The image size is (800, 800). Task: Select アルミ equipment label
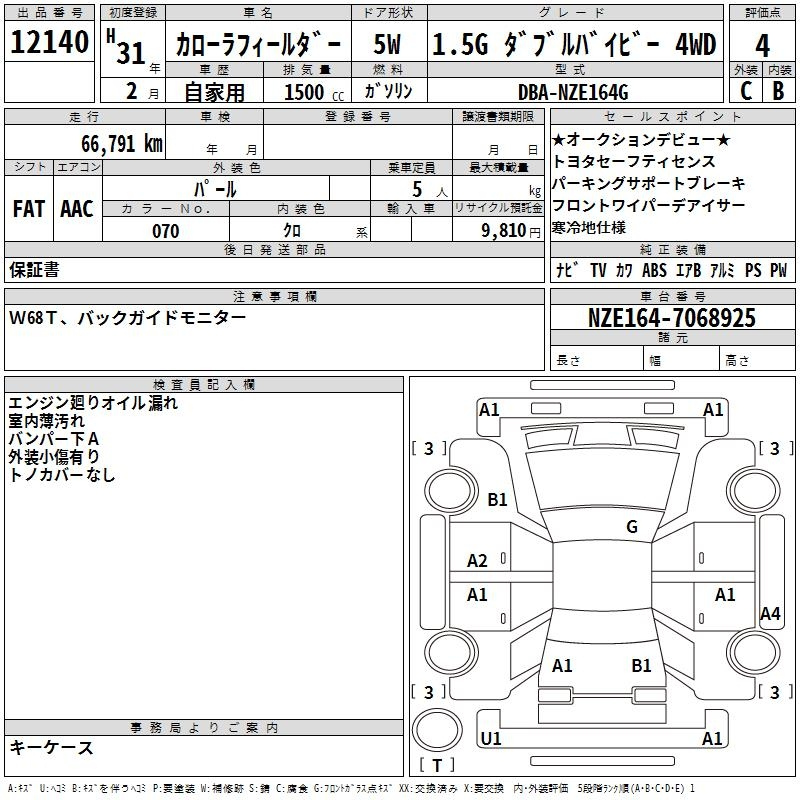[722, 270]
